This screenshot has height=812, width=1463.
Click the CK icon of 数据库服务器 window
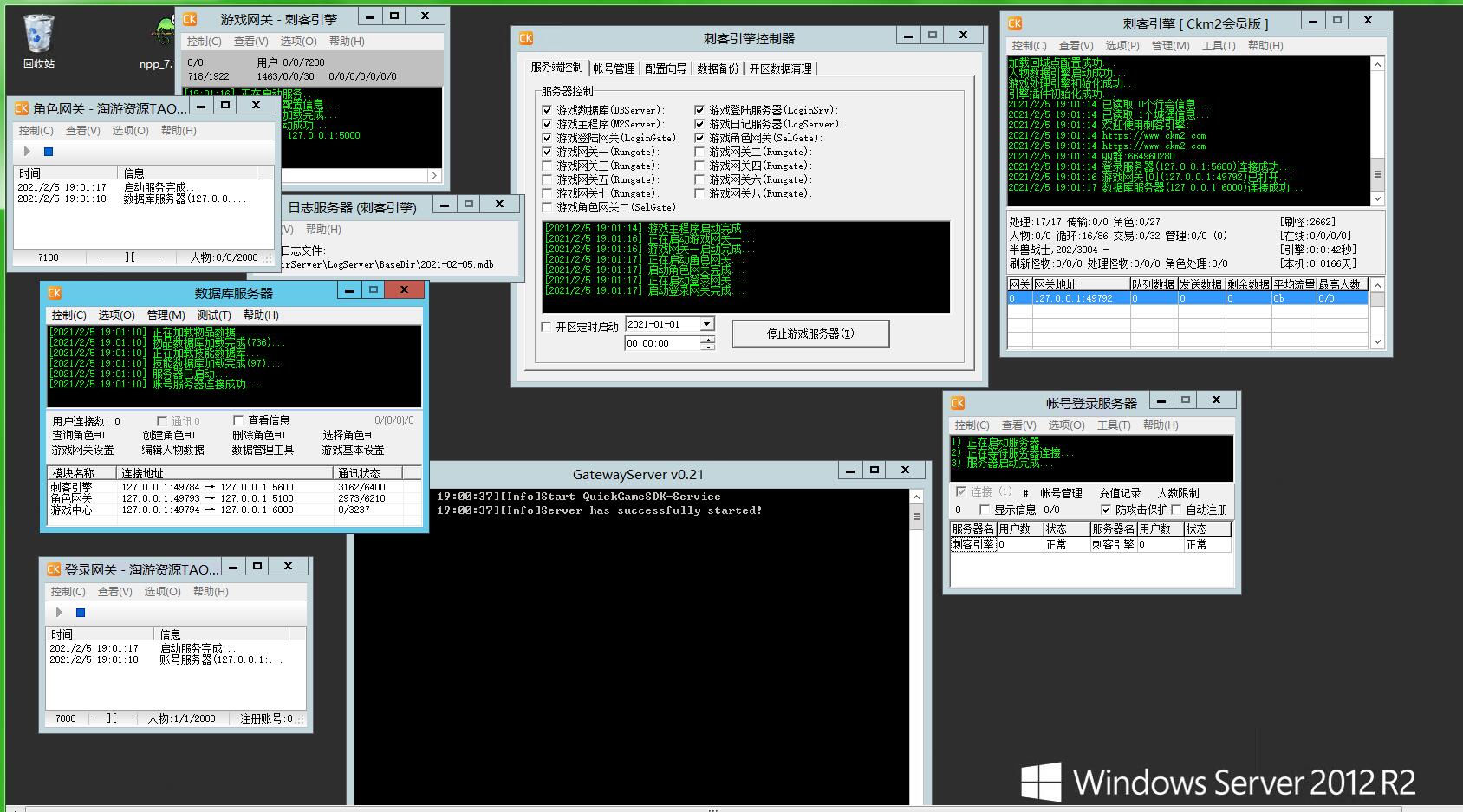pyautogui.click(x=55, y=293)
